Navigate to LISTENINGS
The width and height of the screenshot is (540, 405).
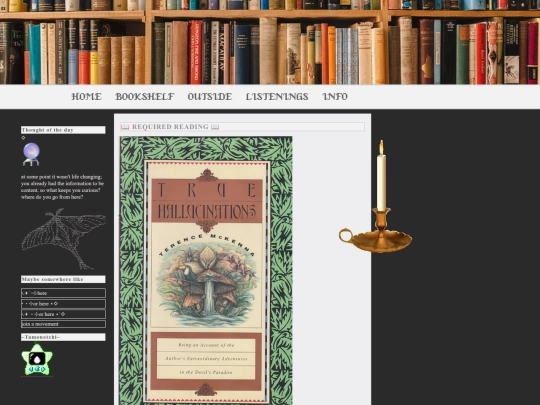pos(277,97)
